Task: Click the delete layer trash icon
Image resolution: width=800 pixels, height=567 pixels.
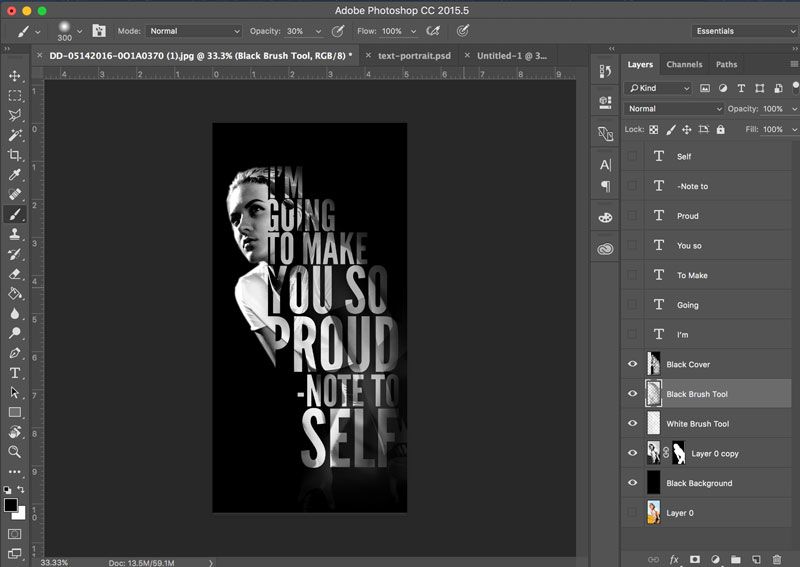Action: 776,559
